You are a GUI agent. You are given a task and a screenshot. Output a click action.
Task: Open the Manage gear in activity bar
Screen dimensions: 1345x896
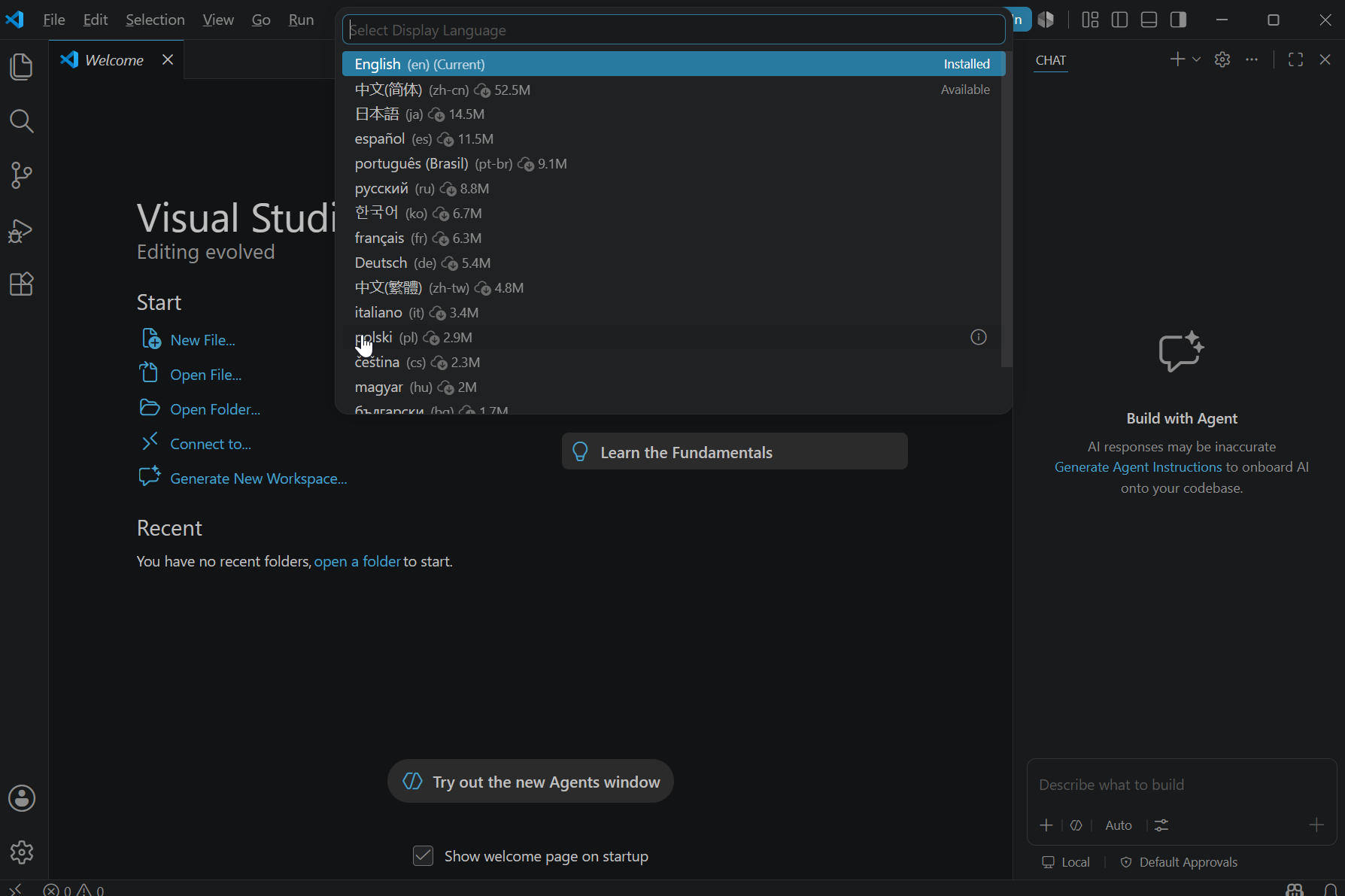(22, 852)
